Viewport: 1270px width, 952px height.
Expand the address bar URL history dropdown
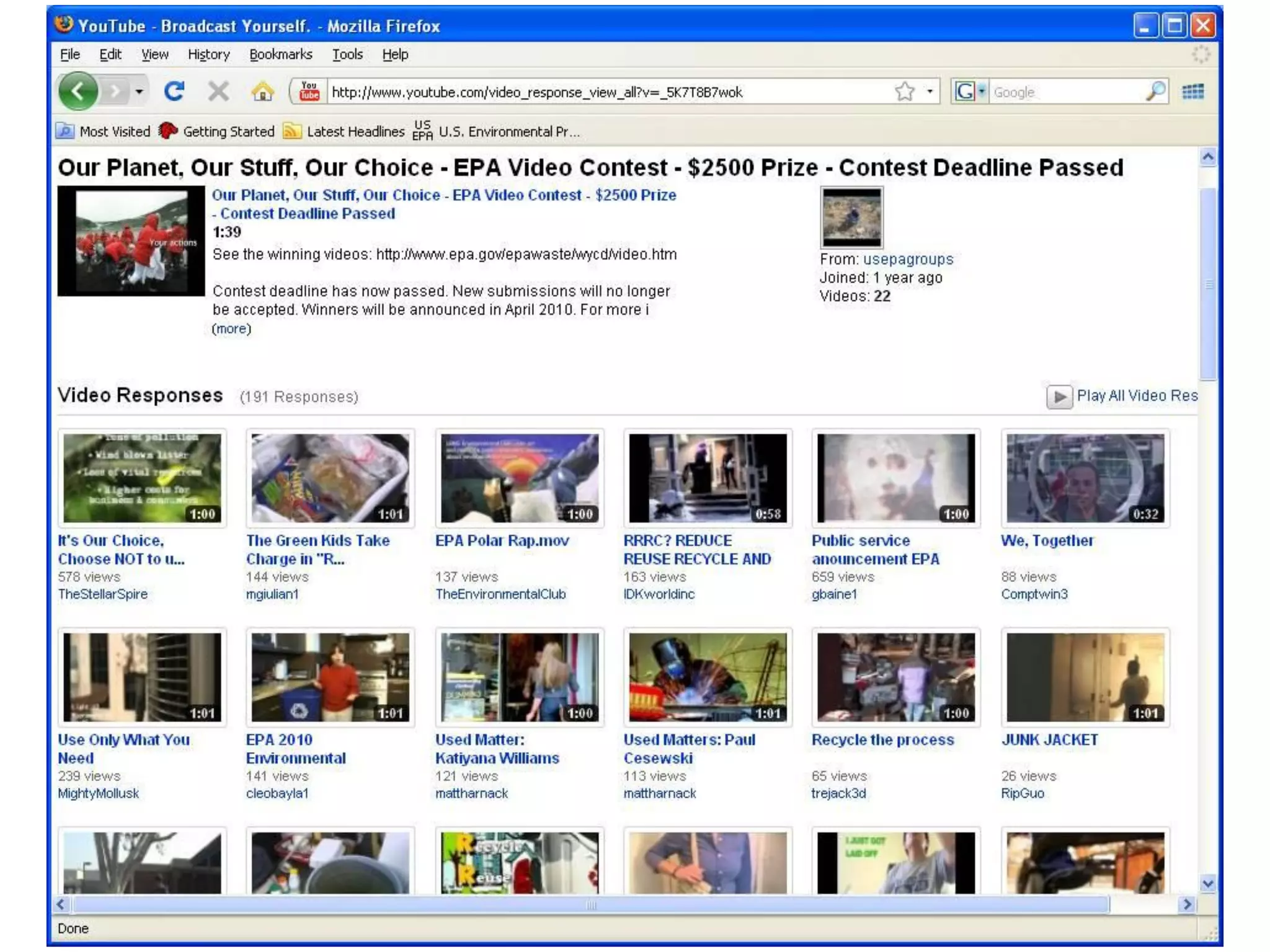[x=930, y=92]
